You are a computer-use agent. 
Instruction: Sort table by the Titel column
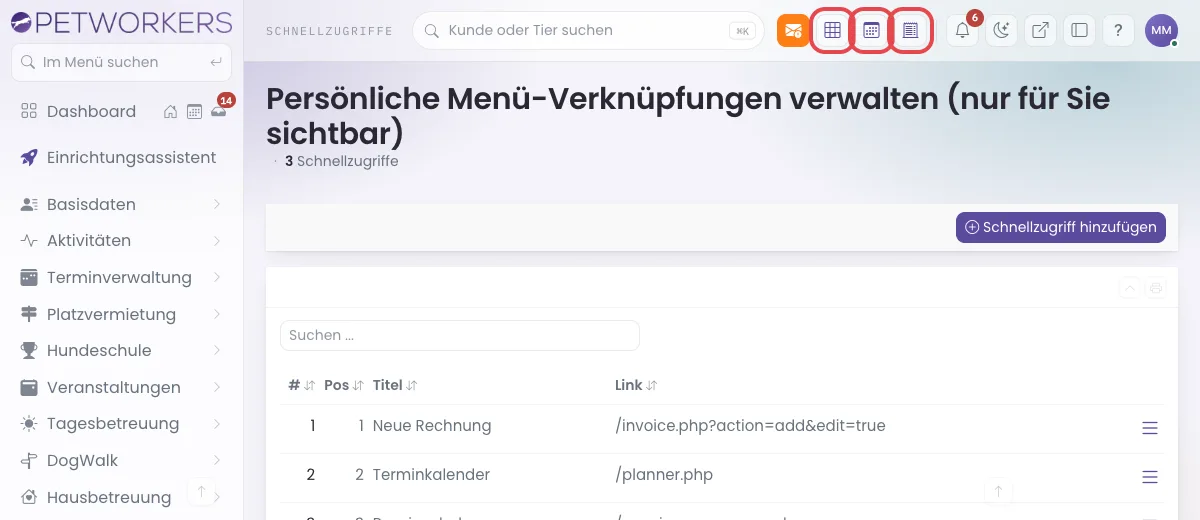coord(395,385)
